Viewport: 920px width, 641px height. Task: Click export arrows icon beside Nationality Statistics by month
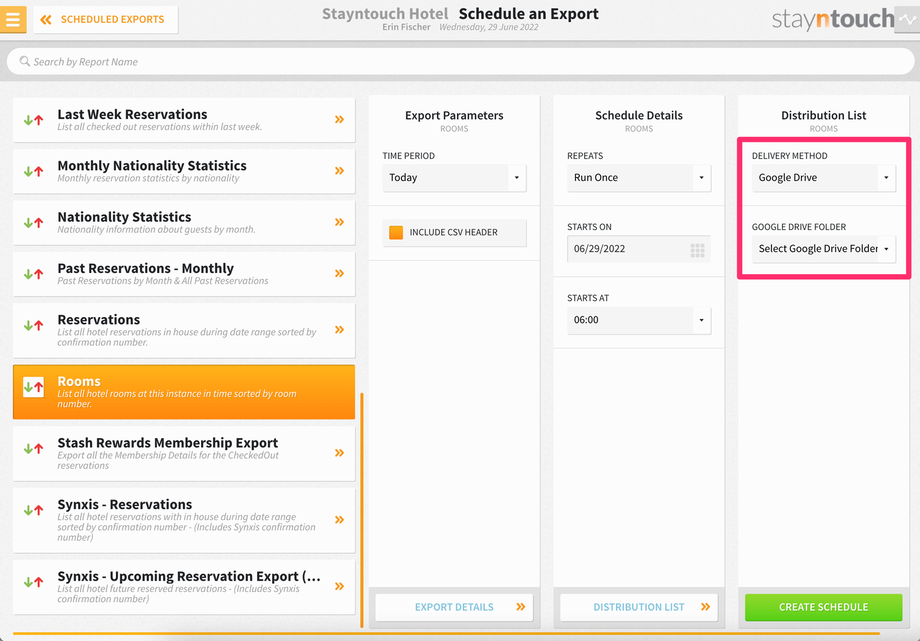(33, 222)
